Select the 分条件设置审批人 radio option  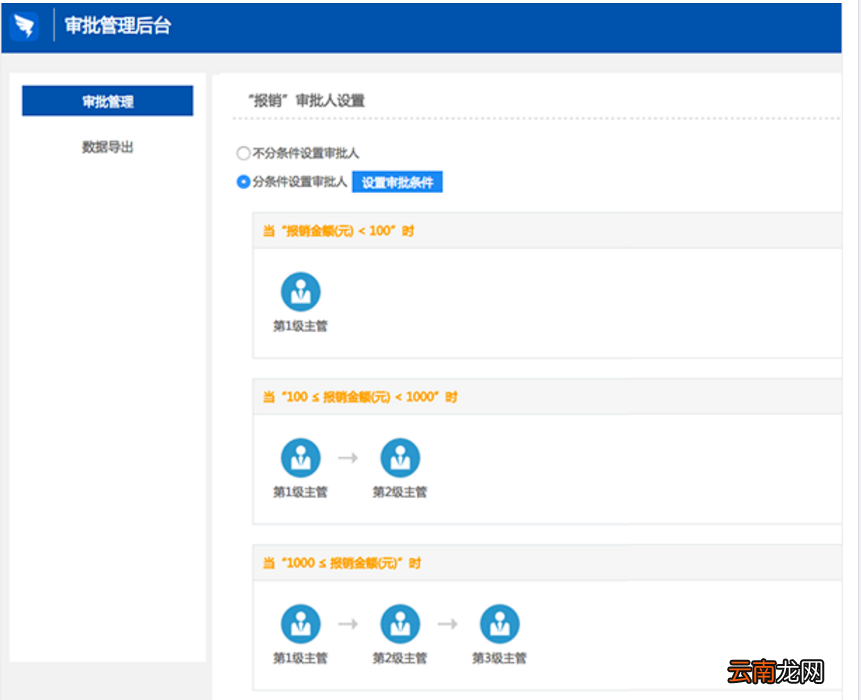click(243, 182)
